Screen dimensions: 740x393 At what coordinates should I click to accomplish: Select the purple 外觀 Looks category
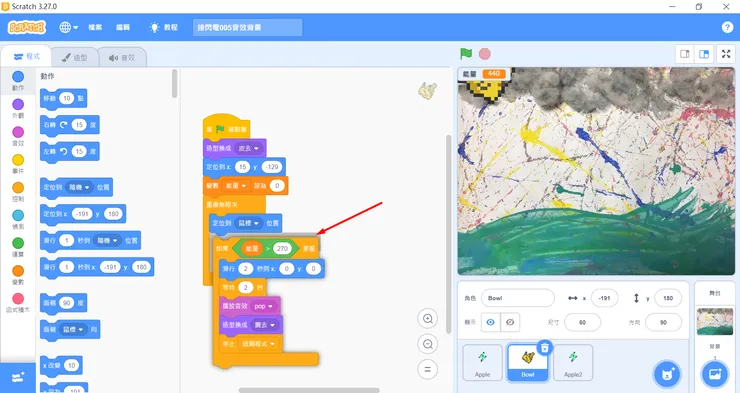click(18, 109)
